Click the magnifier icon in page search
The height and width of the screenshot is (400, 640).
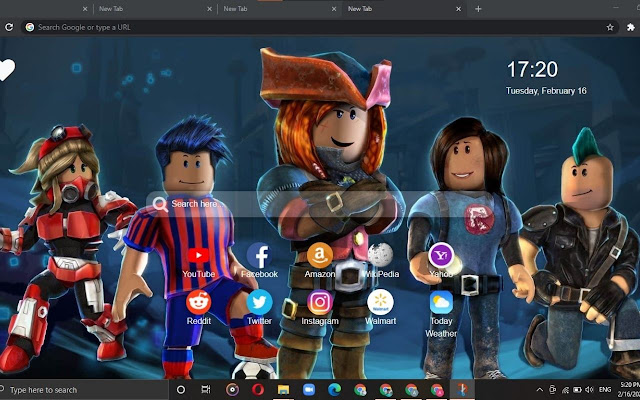pyautogui.click(x=160, y=204)
